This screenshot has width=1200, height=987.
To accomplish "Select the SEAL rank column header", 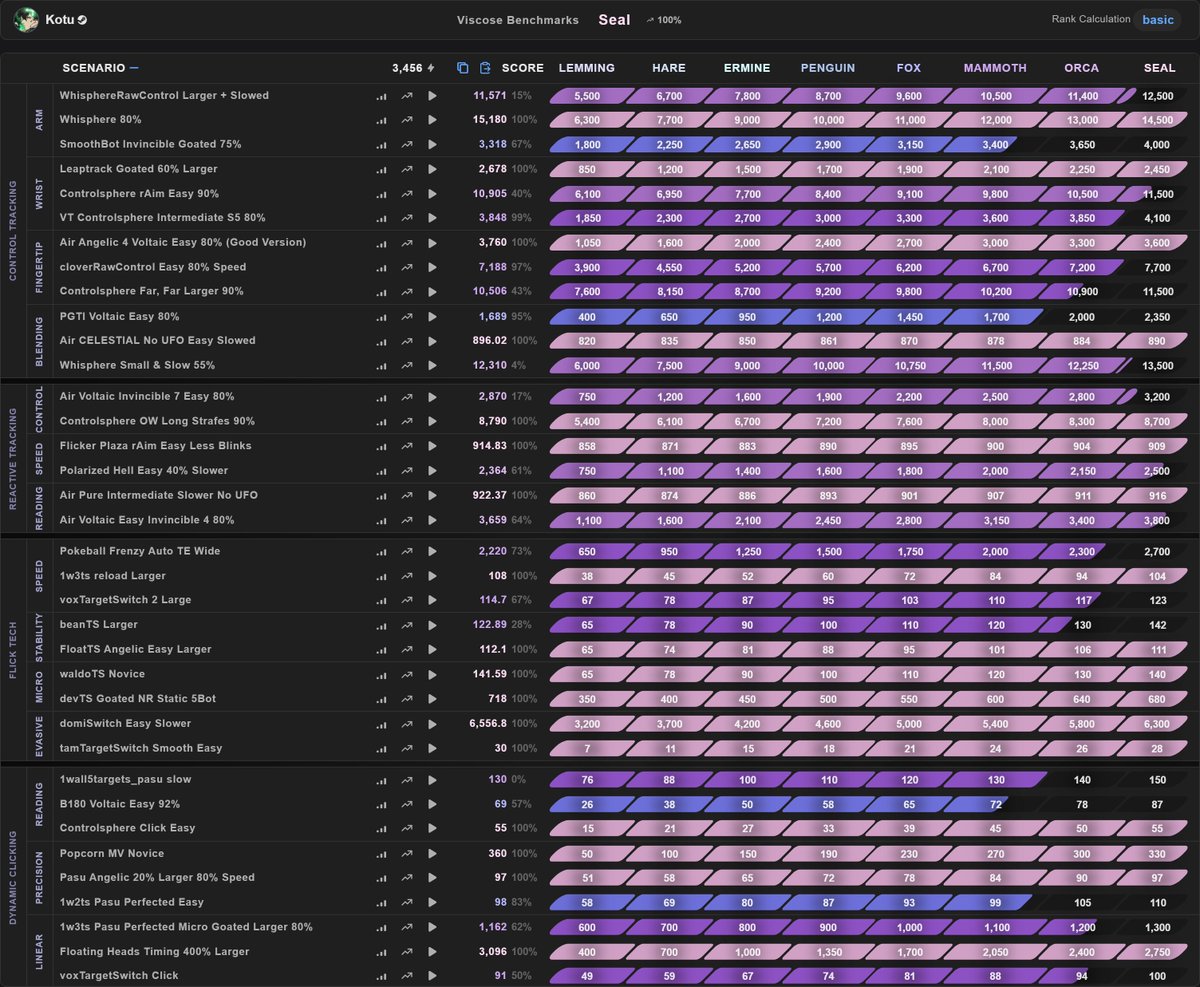I will click(1159, 67).
